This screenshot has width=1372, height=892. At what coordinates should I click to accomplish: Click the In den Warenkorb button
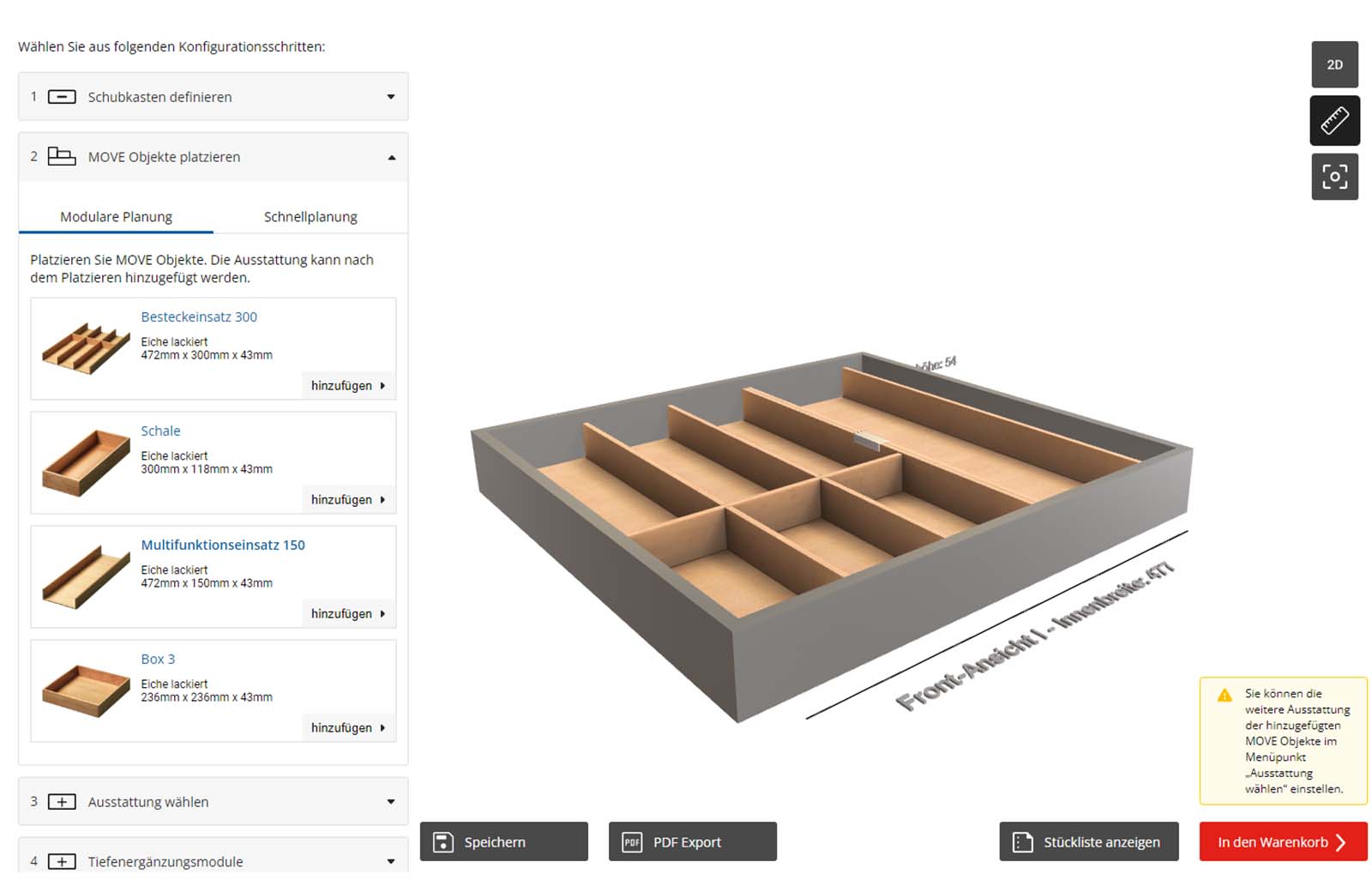1282,841
